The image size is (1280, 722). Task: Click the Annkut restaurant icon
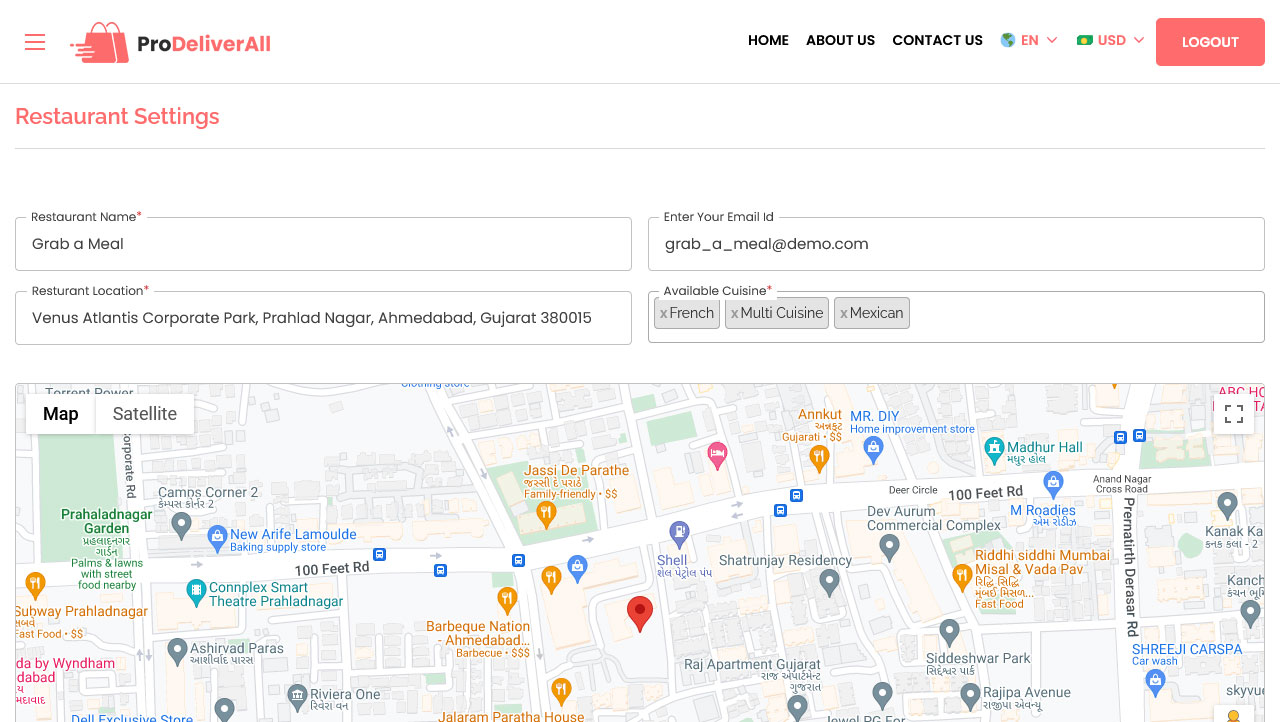pyautogui.click(x=820, y=458)
